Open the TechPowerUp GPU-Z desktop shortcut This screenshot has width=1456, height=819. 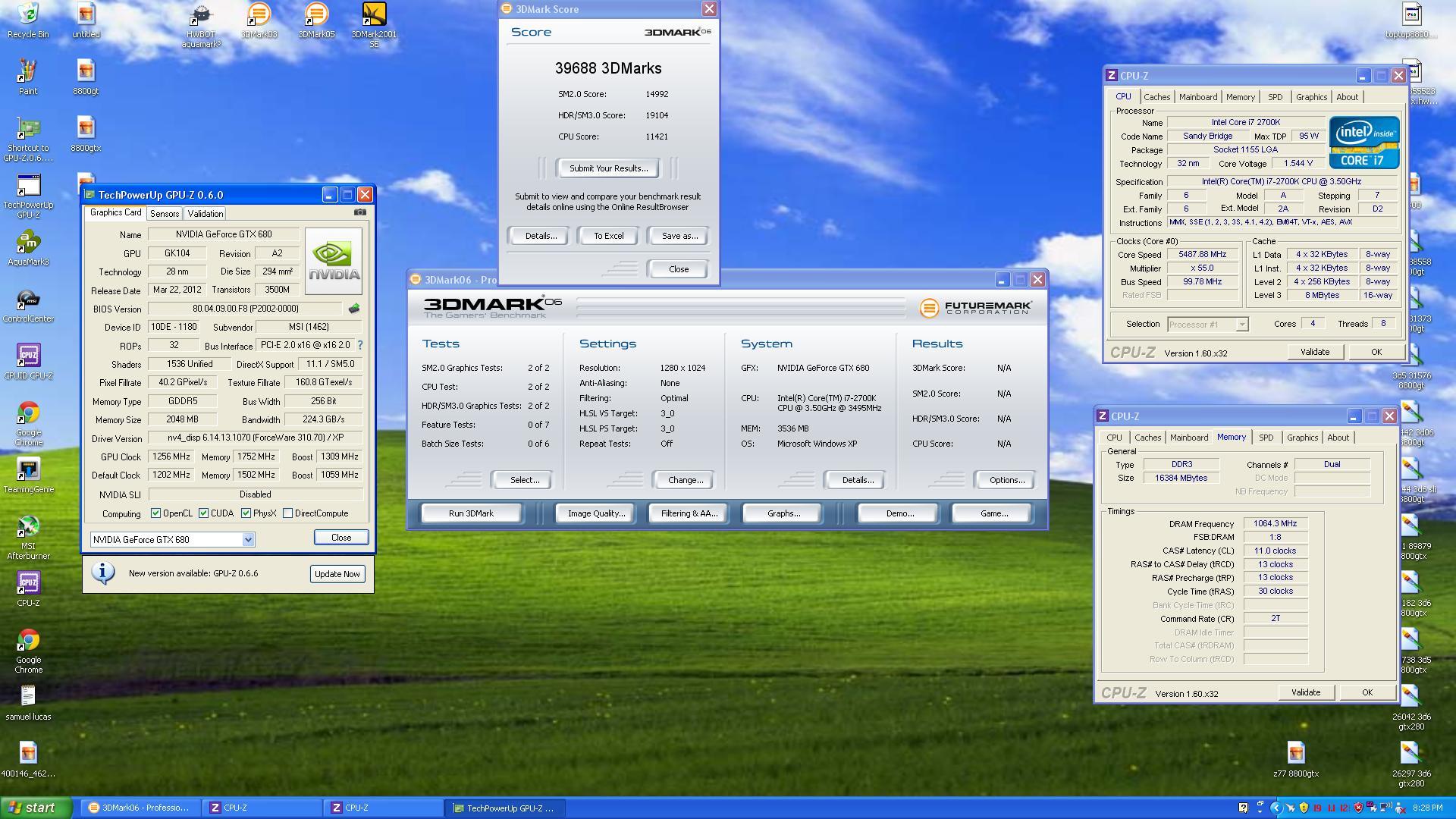[28, 196]
